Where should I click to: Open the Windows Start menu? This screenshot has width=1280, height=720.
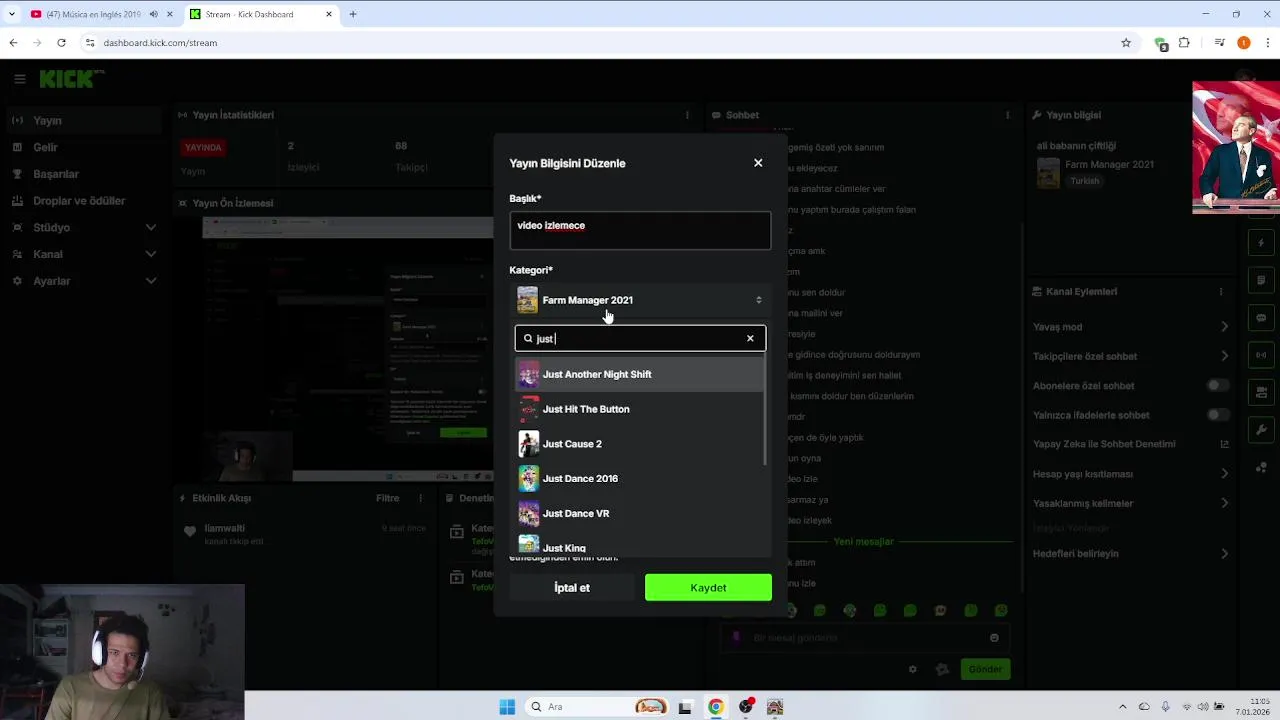coord(507,707)
